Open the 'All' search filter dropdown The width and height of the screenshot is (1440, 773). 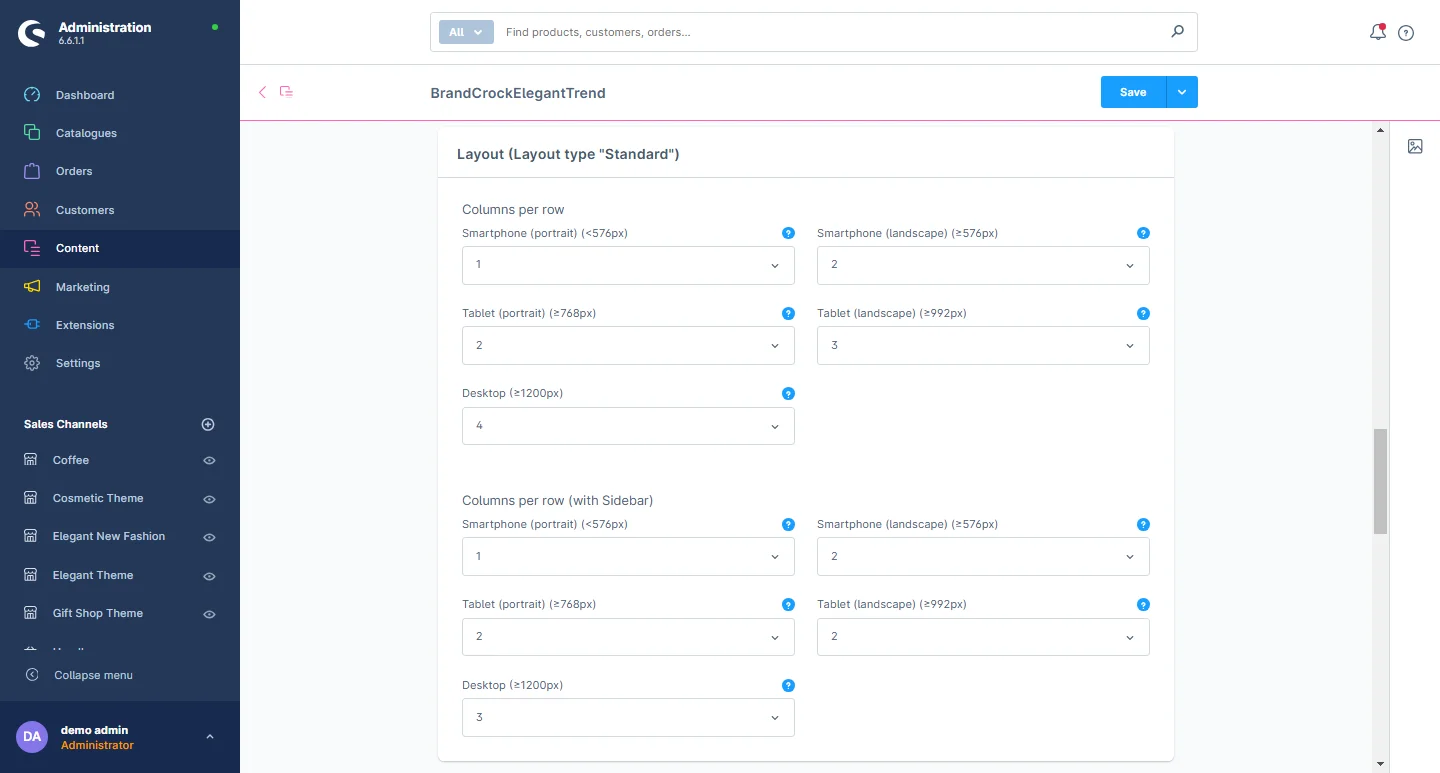(x=466, y=32)
